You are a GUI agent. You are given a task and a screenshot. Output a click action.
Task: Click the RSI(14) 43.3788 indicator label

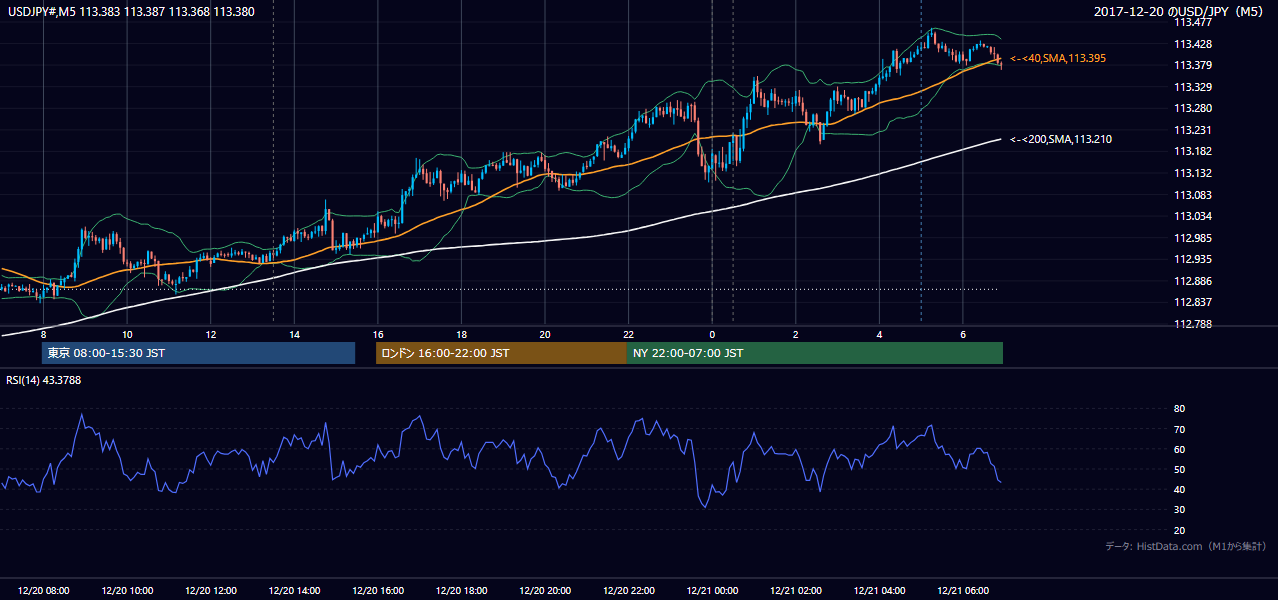44,380
